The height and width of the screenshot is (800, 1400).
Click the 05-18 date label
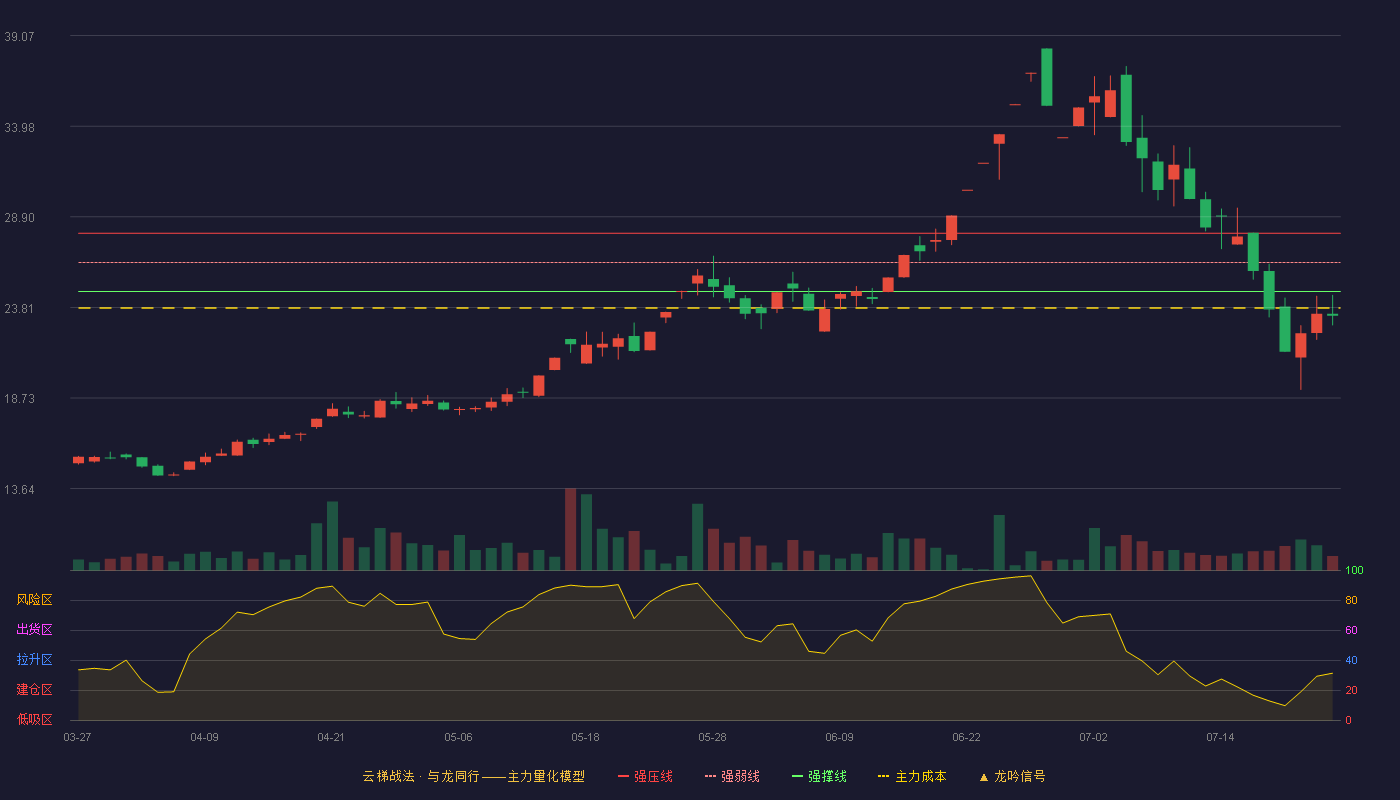pyautogui.click(x=585, y=737)
